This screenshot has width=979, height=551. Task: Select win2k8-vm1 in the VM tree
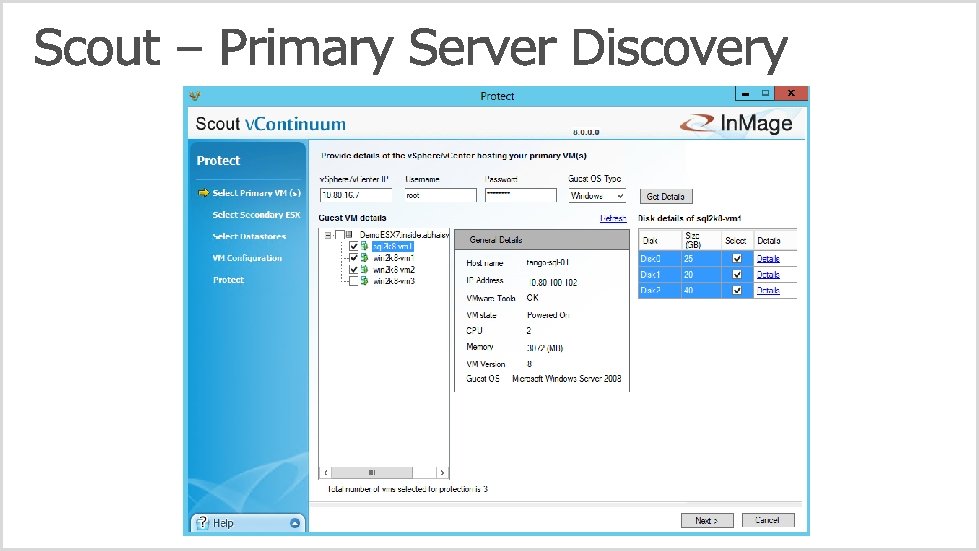[x=394, y=258]
